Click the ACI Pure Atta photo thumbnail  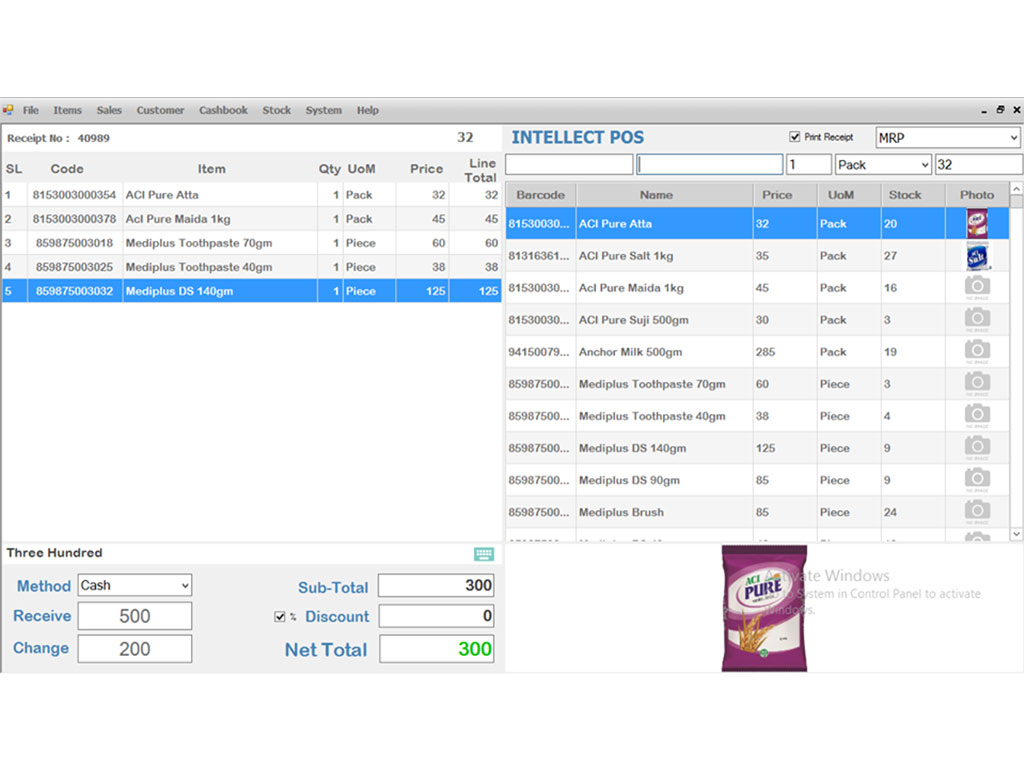click(x=977, y=224)
